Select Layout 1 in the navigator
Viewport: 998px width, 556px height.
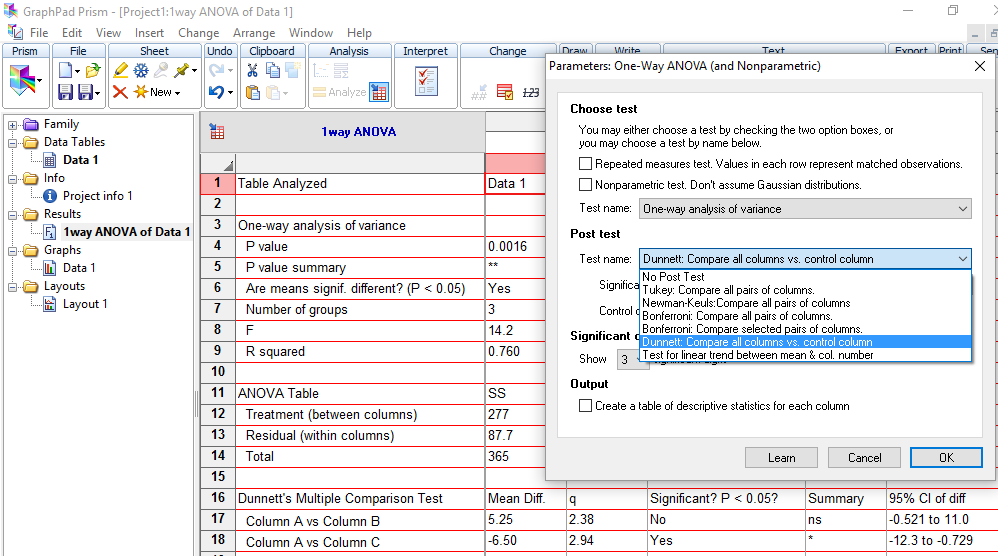pos(85,304)
